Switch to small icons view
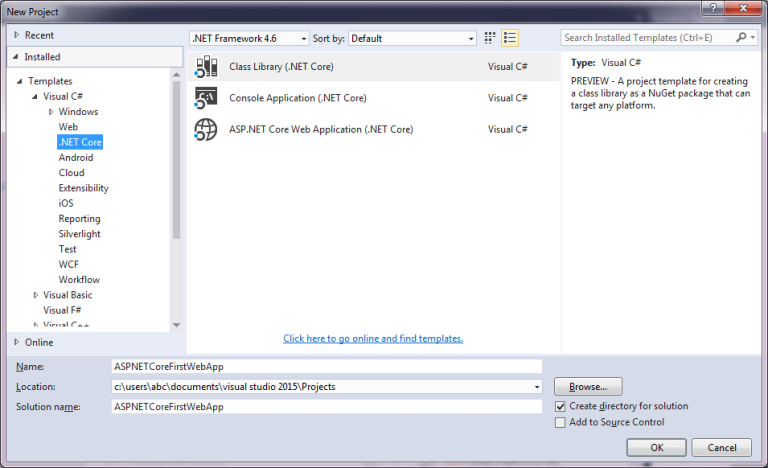The height and width of the screenshot is (468, 768). [490, 38]
